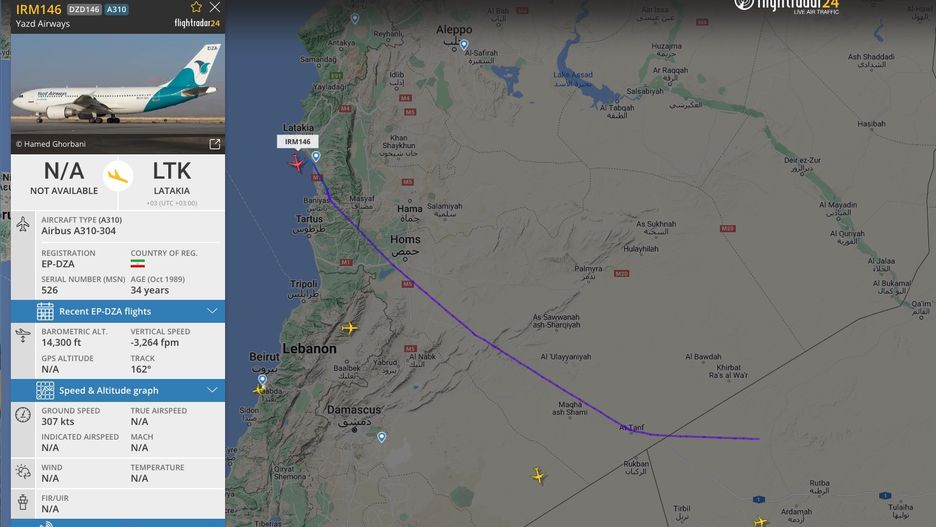936x527 pixels.
Task: Select yellow aircraft icon near Lebanon
Action: pyautogui.click(x=349, y=327)
